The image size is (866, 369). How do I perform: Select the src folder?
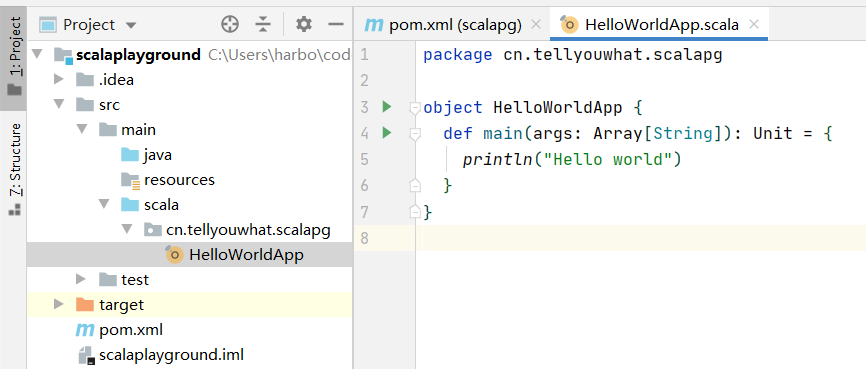pos(109,104)
